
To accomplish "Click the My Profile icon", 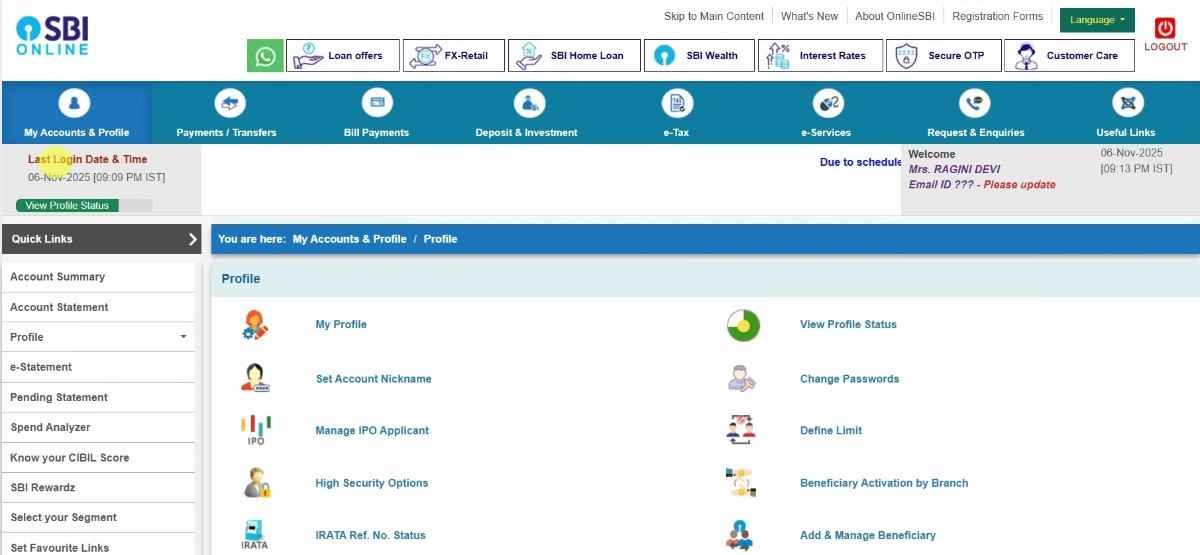I will pos(256,325).
